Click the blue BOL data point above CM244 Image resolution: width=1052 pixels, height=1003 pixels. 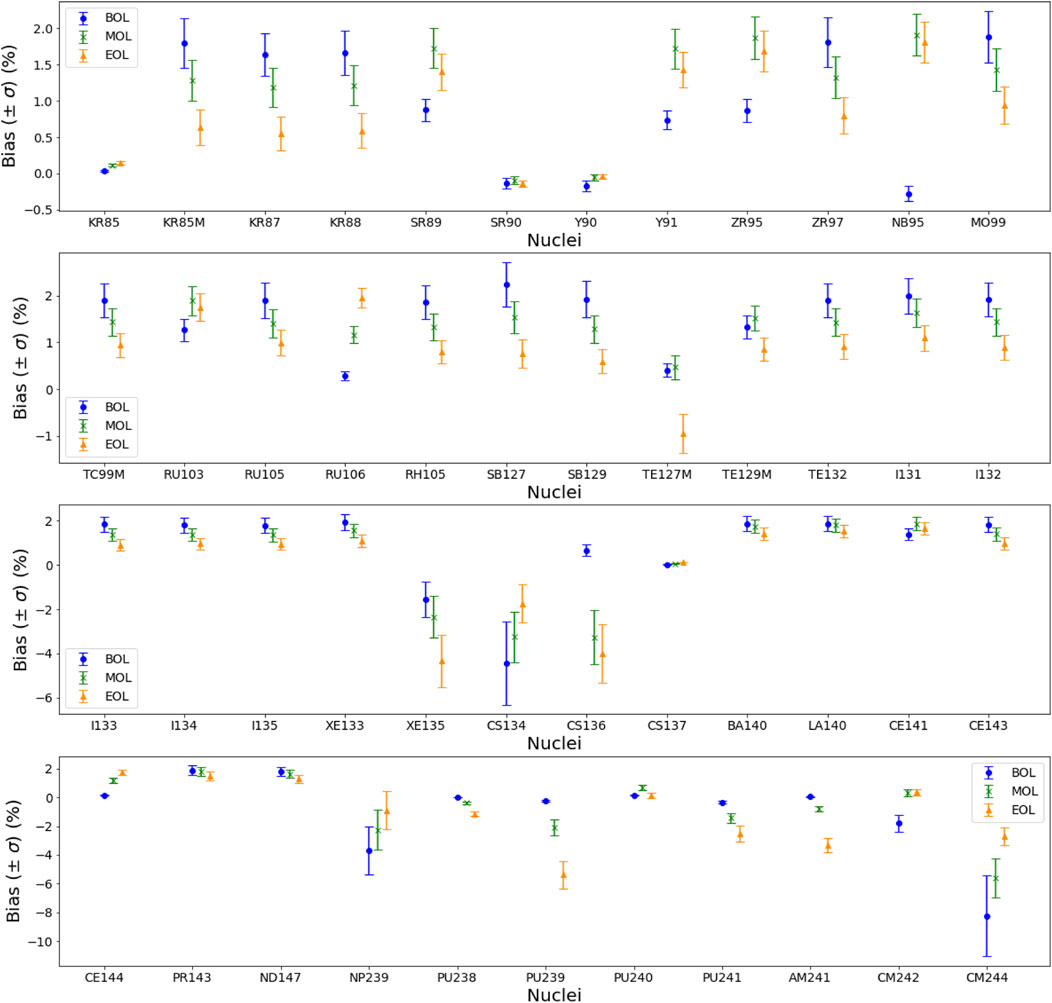coord(987,916)
